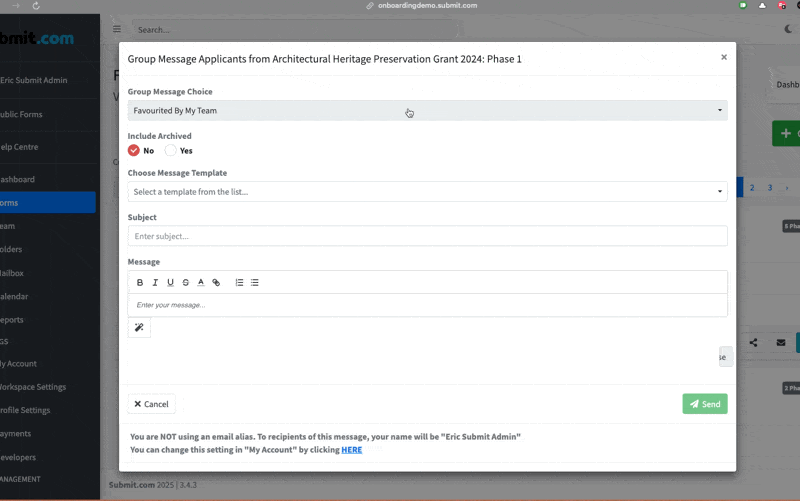
Task: Toggle dark mode moon icon
Action: [x=788, y=29]
